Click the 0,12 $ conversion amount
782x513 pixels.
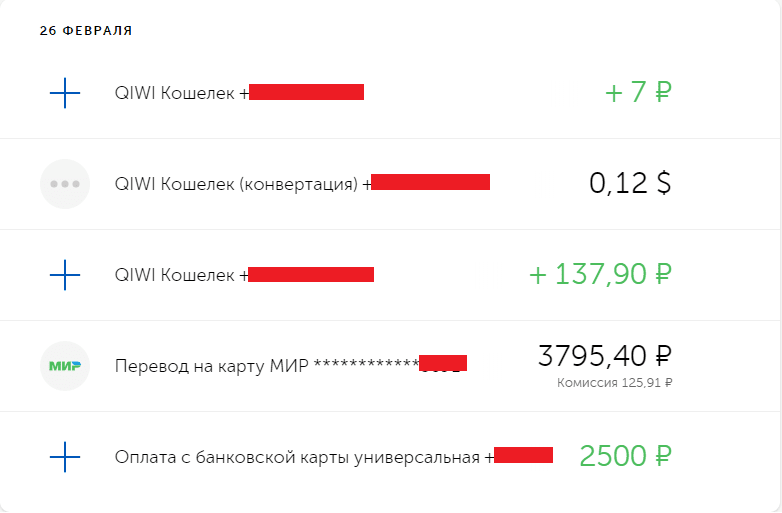pos(630,184)
